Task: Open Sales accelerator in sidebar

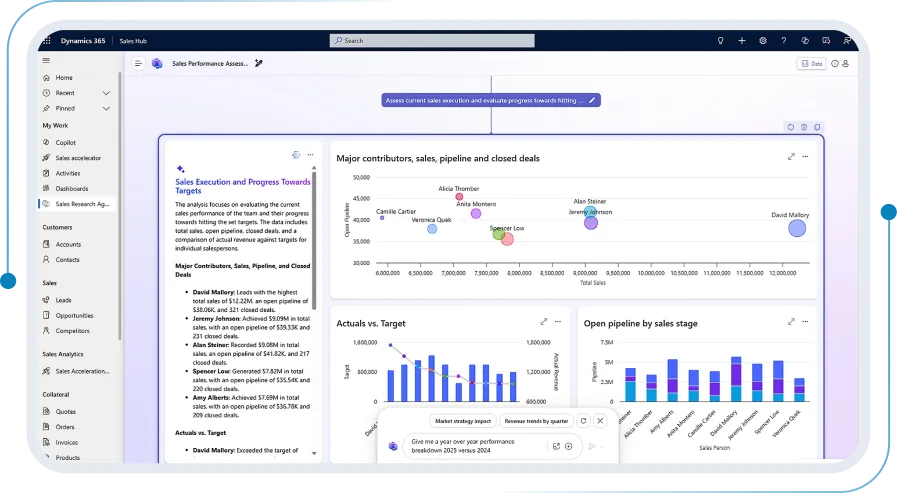Action: coord(77,158)
